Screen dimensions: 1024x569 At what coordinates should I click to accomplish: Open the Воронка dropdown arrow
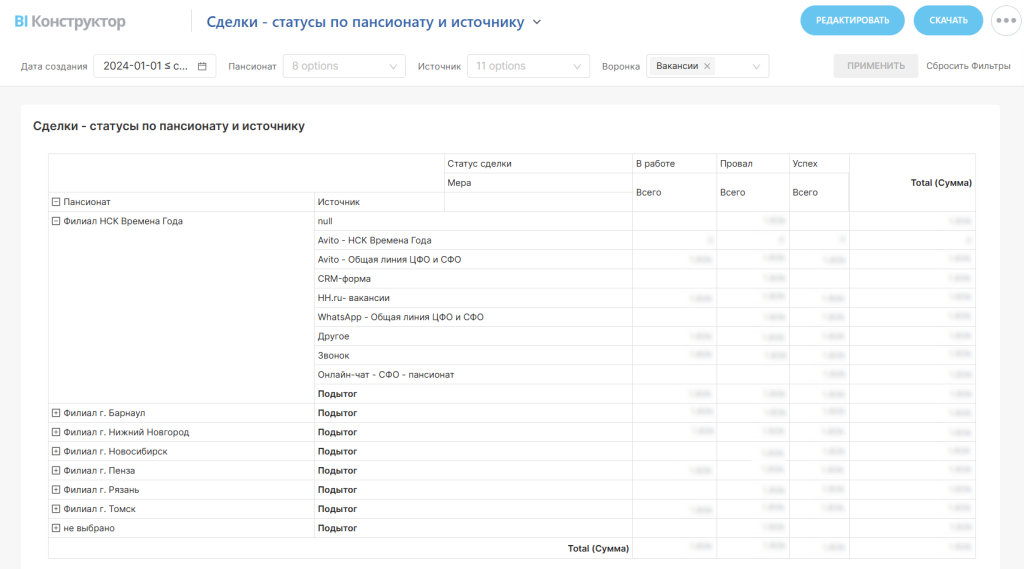coord(756,66)
